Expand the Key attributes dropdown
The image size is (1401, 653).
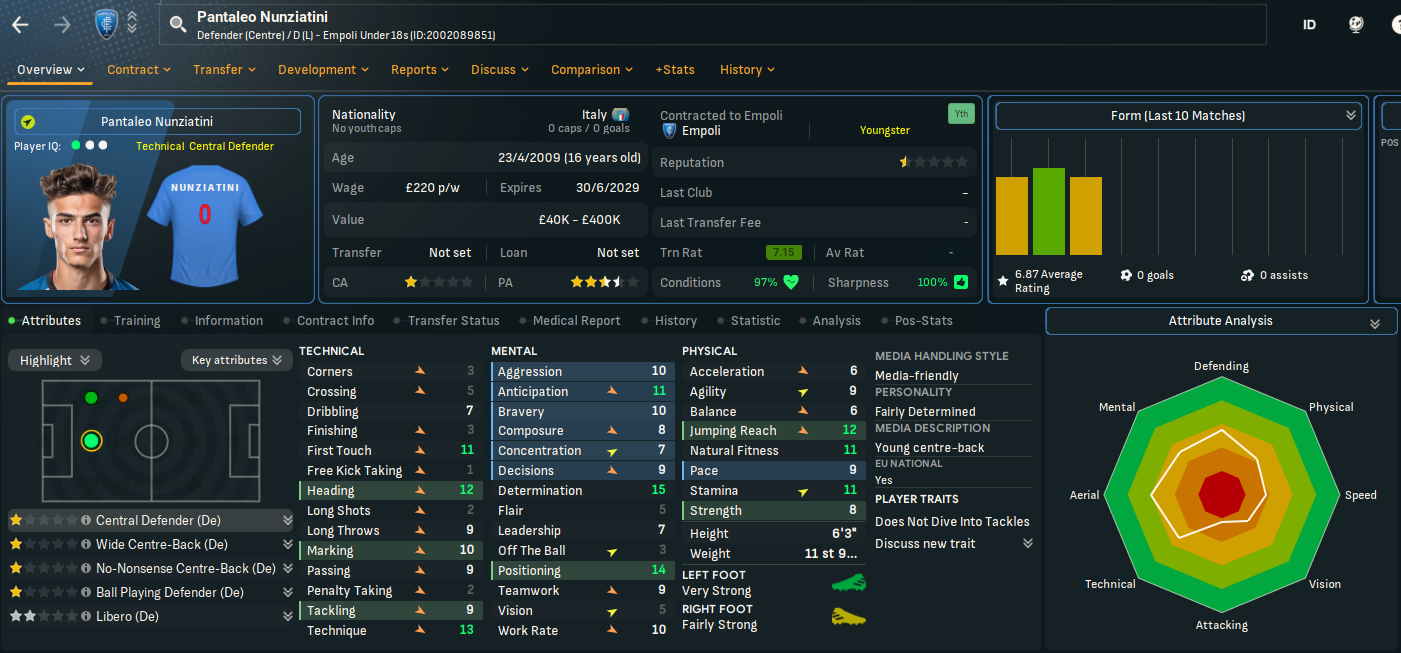pyautogui.click(x=236, y=360)
